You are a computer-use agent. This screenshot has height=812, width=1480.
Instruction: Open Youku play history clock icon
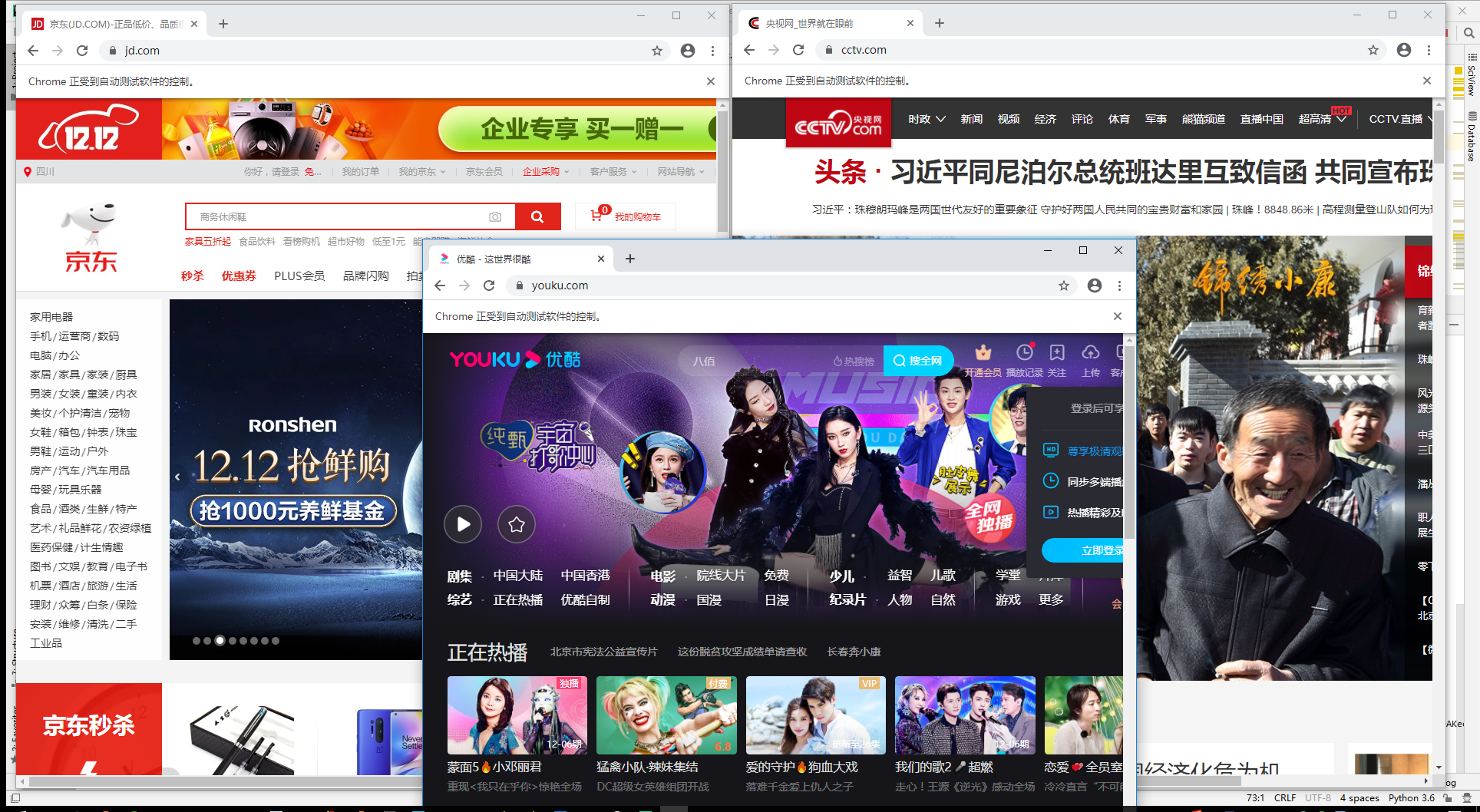(x=1025, y=352)
